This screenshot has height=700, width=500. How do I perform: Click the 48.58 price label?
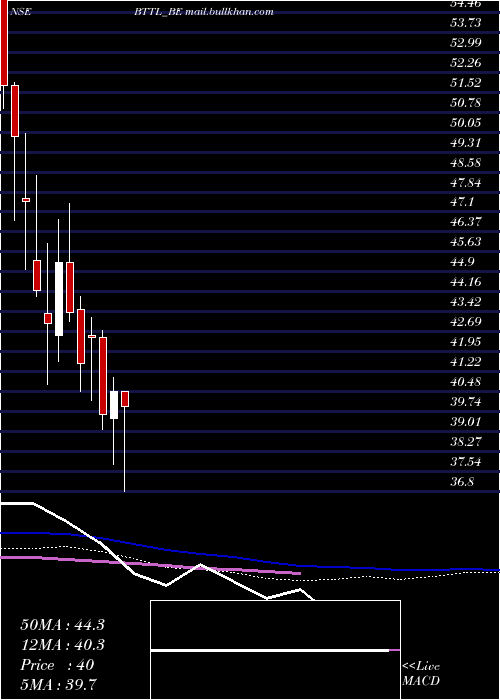[466, 163]
